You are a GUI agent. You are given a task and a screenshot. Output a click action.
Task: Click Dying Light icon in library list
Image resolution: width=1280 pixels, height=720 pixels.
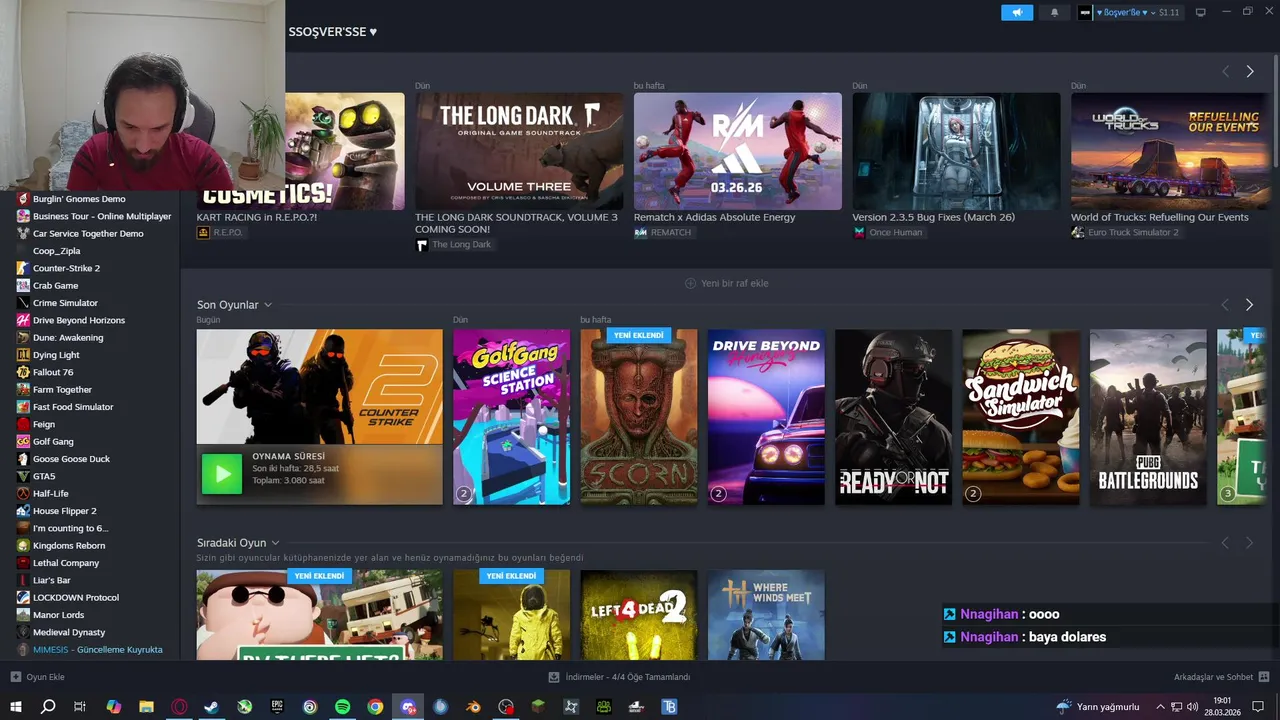click(x=23, y=355)
